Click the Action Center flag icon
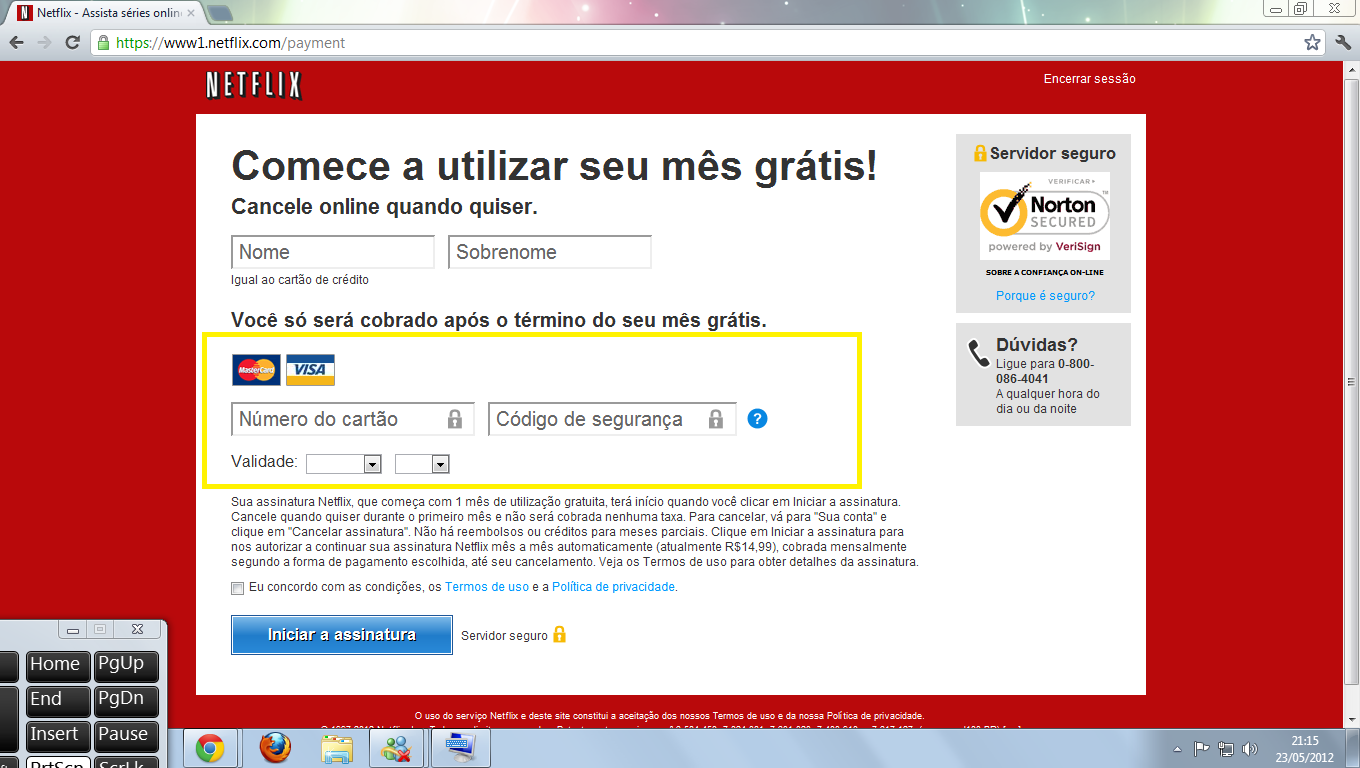Screen dimensions: 1360x768 [1202, 749]
